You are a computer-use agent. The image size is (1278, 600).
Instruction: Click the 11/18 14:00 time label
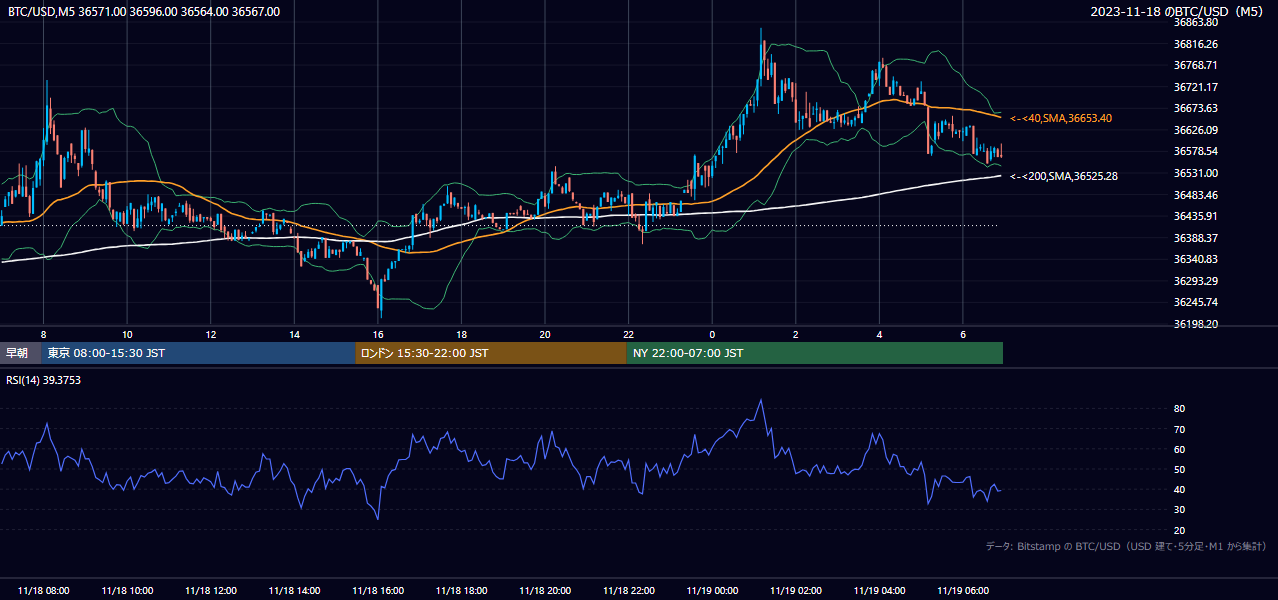click(x=294, y=591)
